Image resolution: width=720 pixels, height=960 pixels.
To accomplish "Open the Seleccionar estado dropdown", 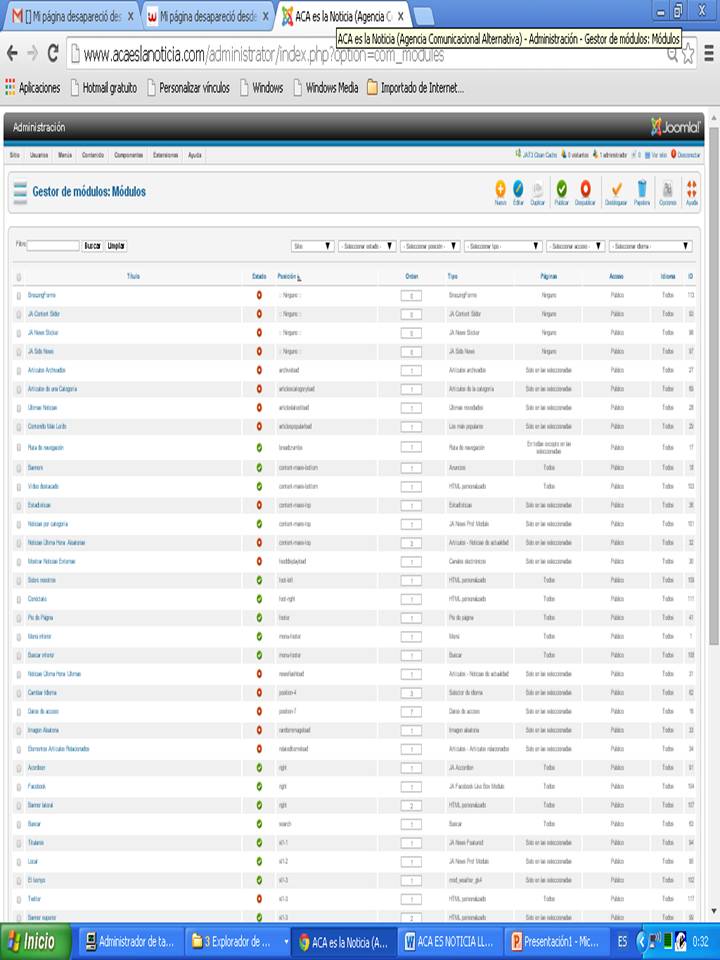I will coord(367,246).
